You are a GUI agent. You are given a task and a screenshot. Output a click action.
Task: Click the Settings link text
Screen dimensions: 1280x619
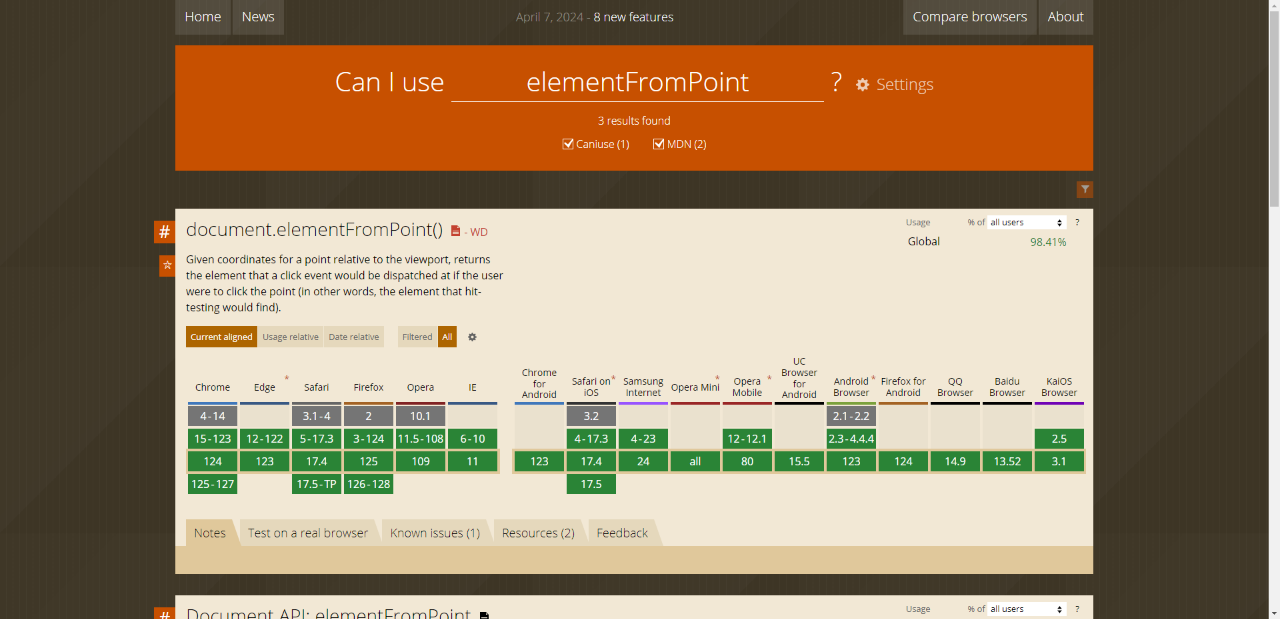pos(904,85)
